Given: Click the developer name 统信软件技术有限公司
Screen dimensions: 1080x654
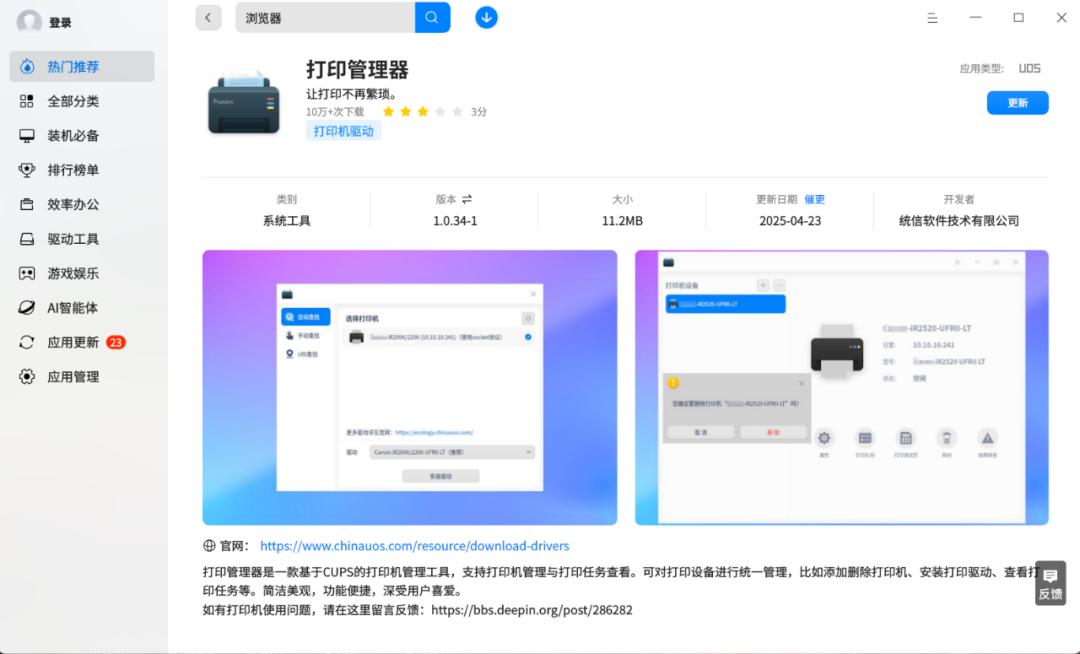Looking at the screenshot, I should pyautogui.click(x=959, y=221).
